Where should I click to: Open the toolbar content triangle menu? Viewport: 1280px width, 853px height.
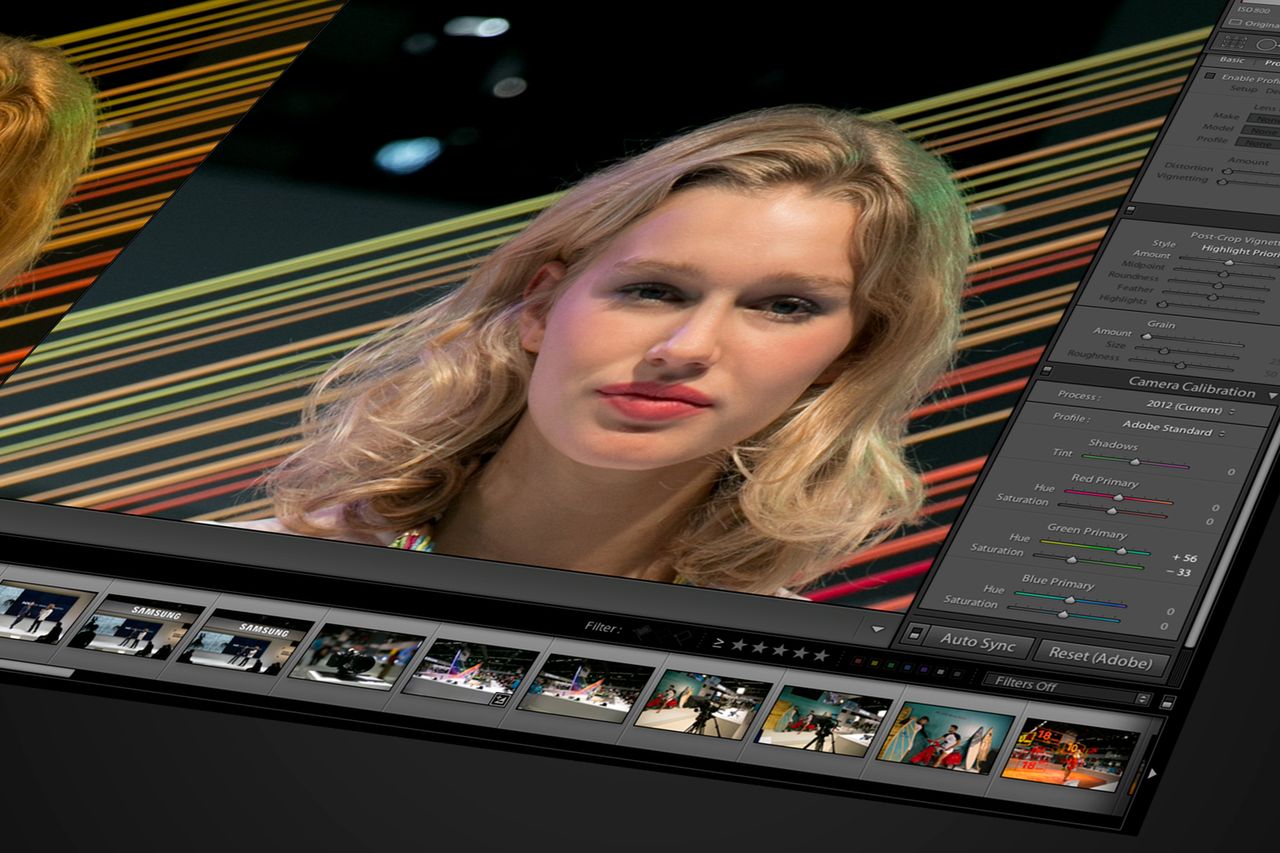878,629
